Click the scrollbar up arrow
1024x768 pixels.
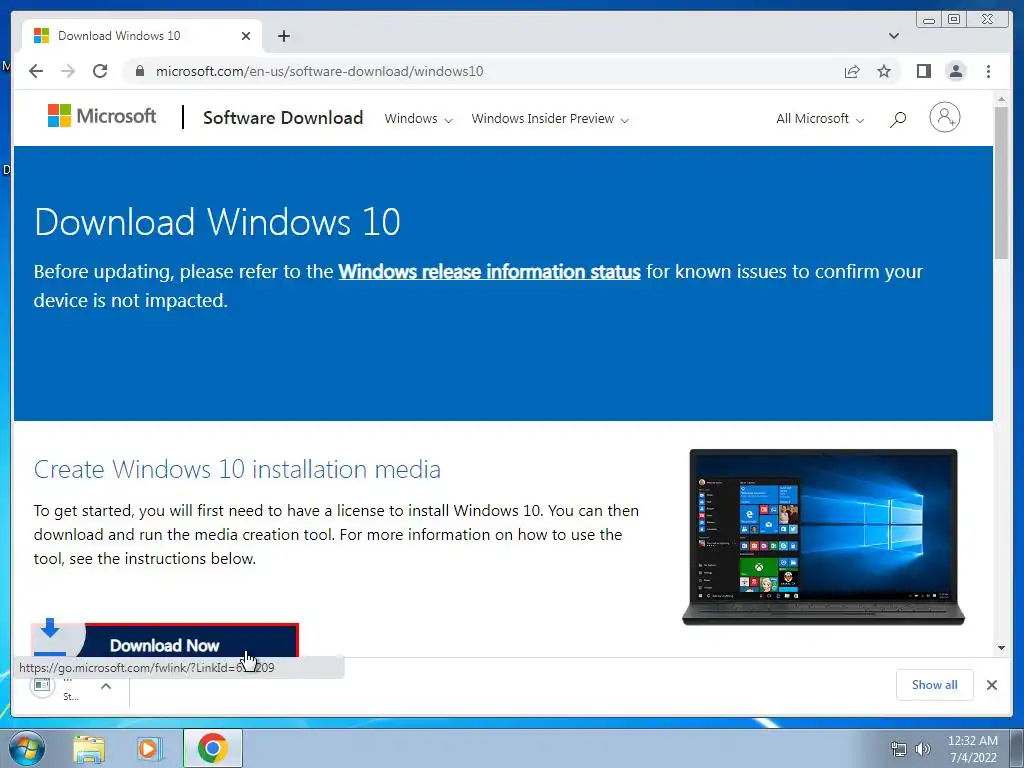(1001, 99)
